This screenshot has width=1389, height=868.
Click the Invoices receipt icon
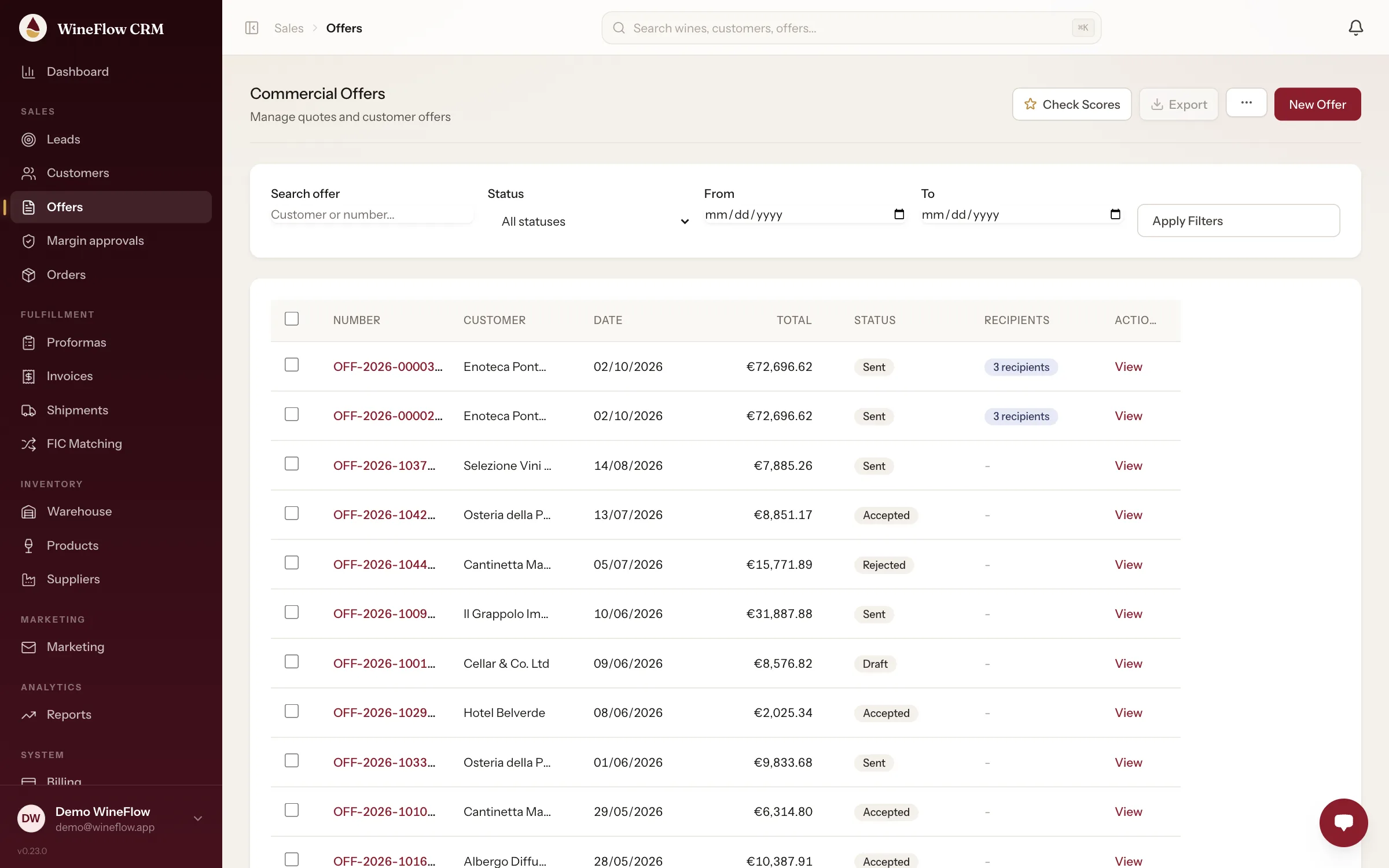coord(28,376)
